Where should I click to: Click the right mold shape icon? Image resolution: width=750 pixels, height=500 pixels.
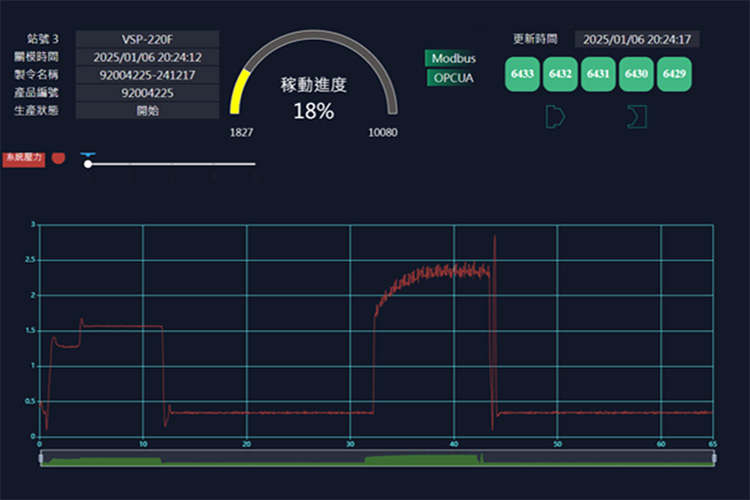(636, 116)
